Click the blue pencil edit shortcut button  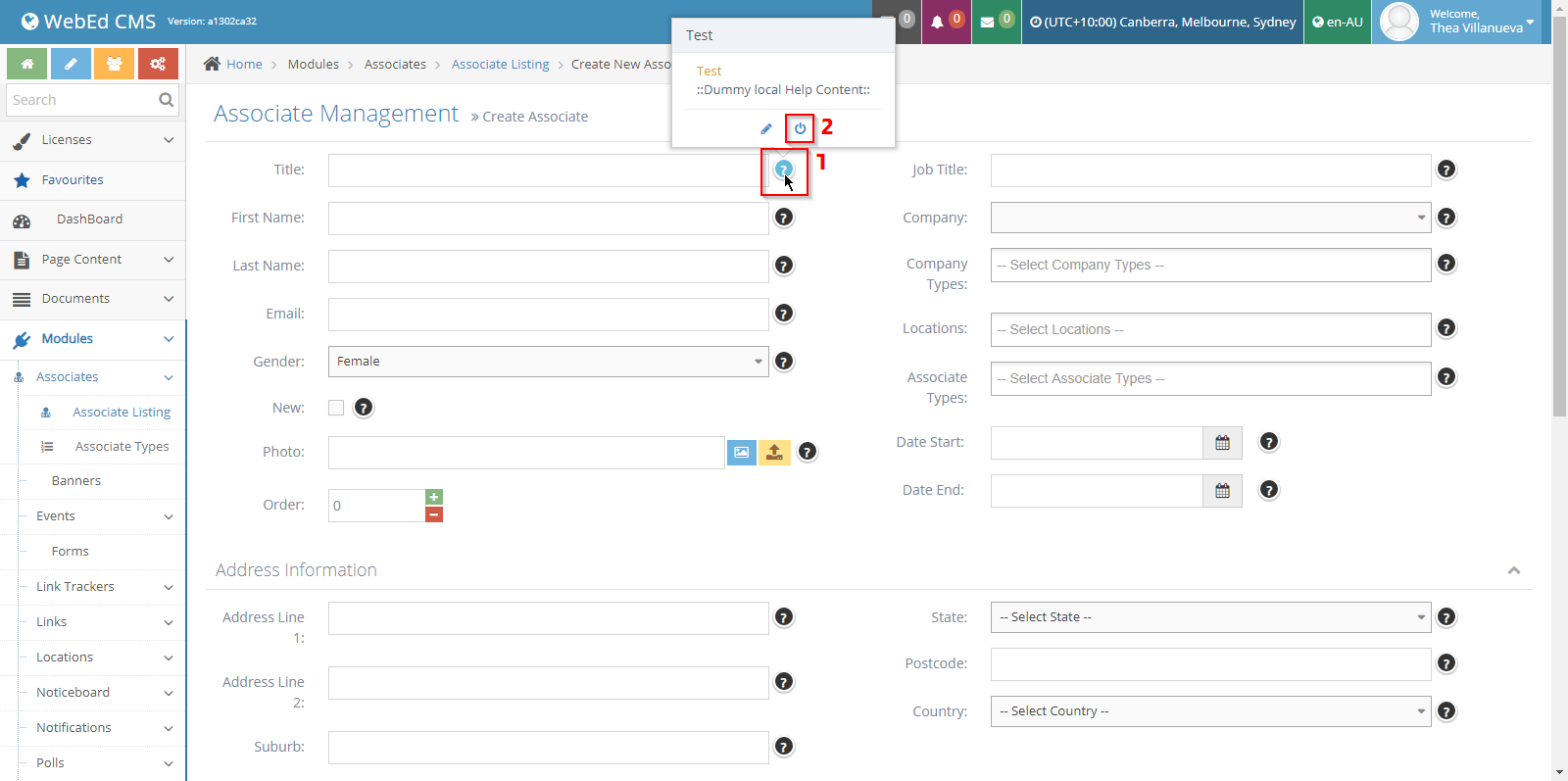(x=71, y=64)
